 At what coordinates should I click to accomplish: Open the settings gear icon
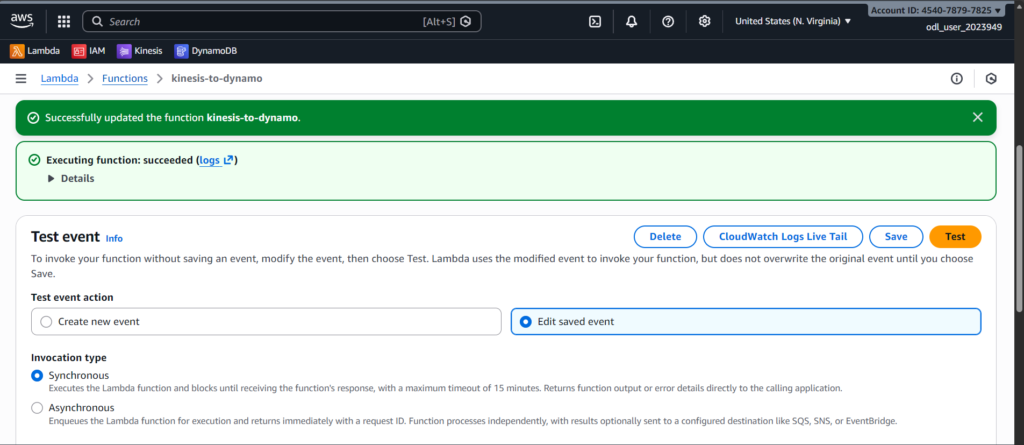click(x=704, y=21)
